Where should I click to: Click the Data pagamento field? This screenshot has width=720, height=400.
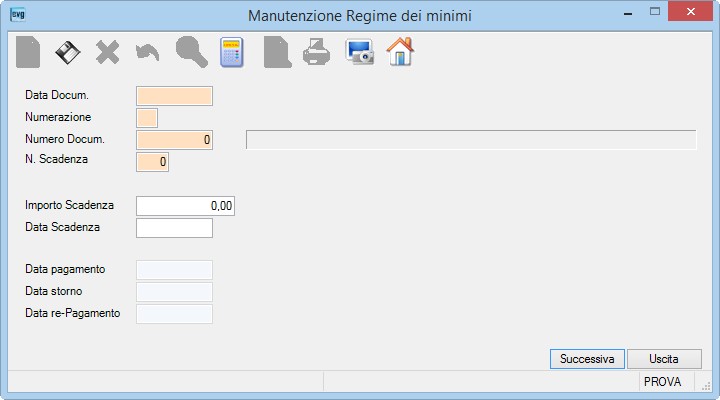(x=174, y=270)
